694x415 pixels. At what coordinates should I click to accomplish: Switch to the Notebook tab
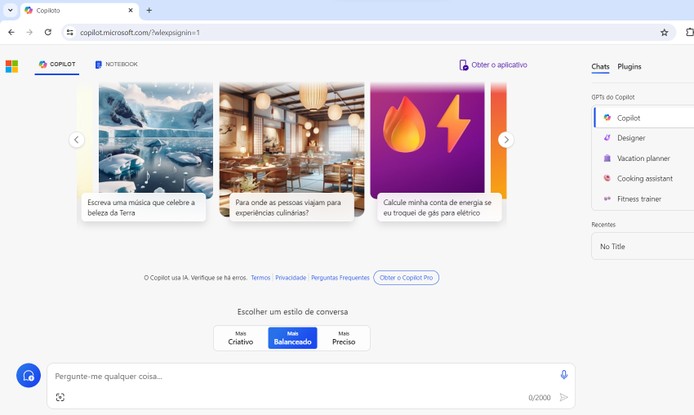click(x=116, y=65)
